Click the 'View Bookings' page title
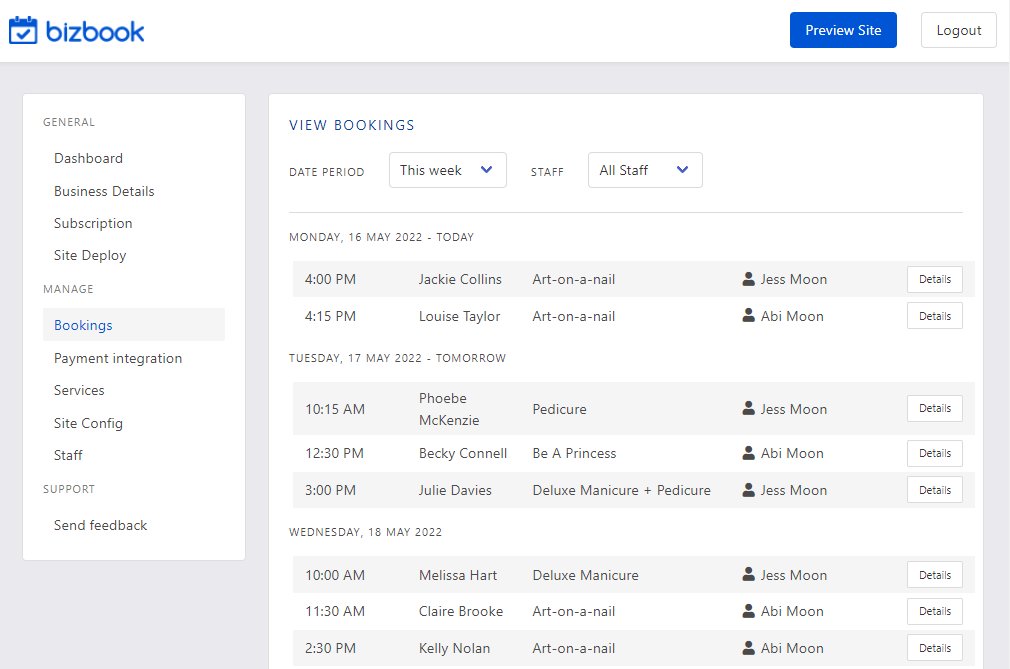 (x=352, y=125)
